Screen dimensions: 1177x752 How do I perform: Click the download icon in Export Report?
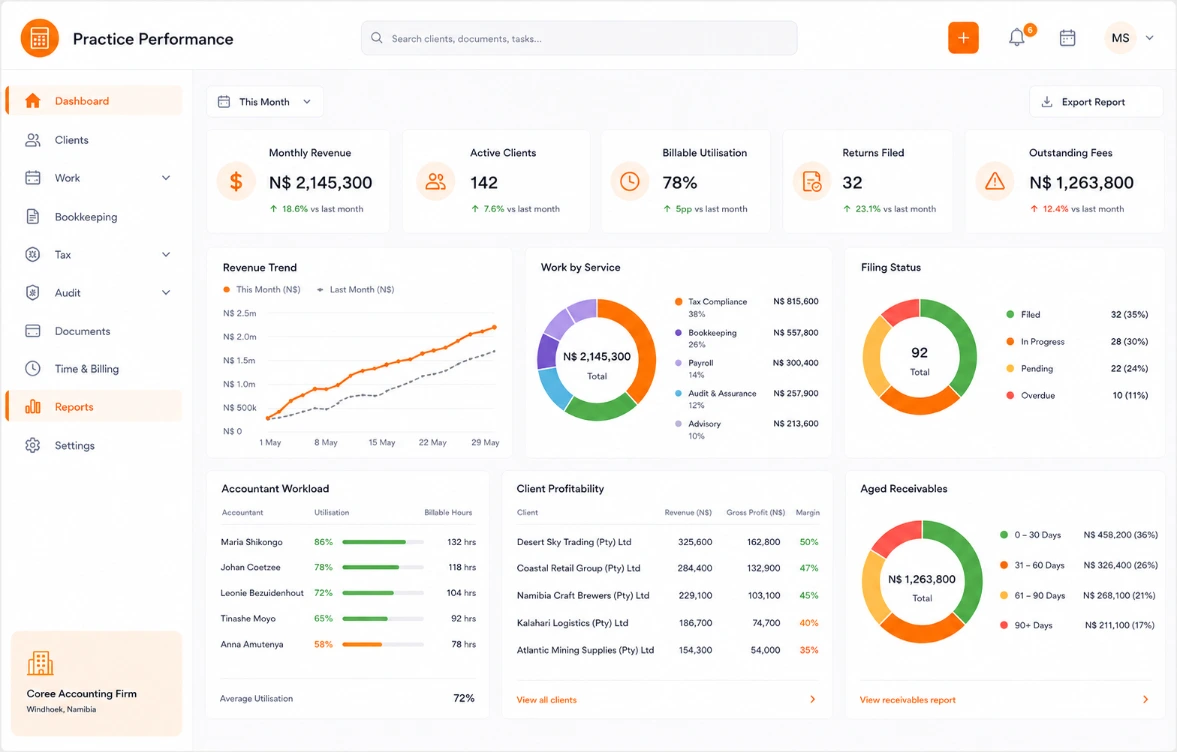point(1046,101)
